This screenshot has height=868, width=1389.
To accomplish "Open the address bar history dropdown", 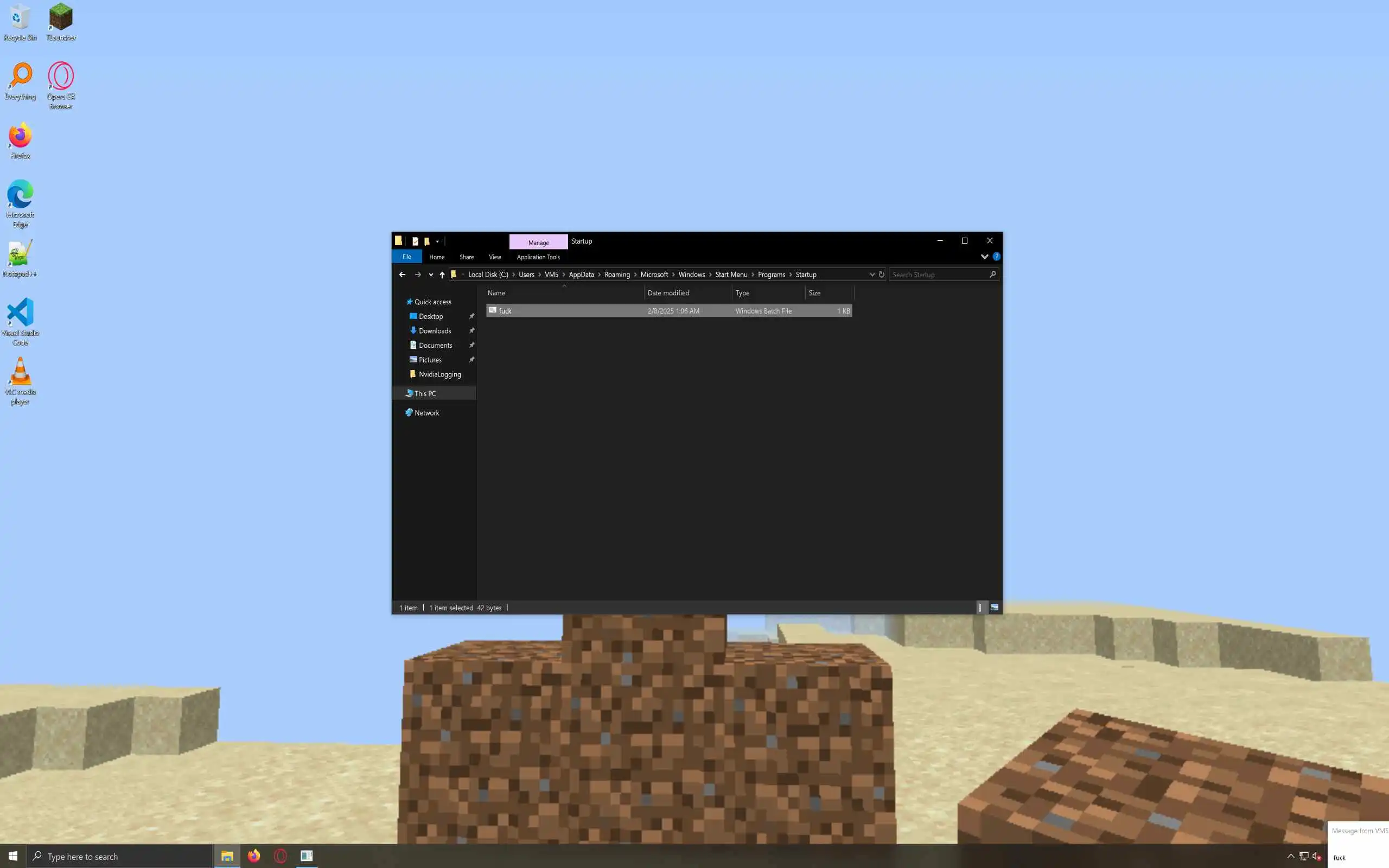I will click(872, 275).
